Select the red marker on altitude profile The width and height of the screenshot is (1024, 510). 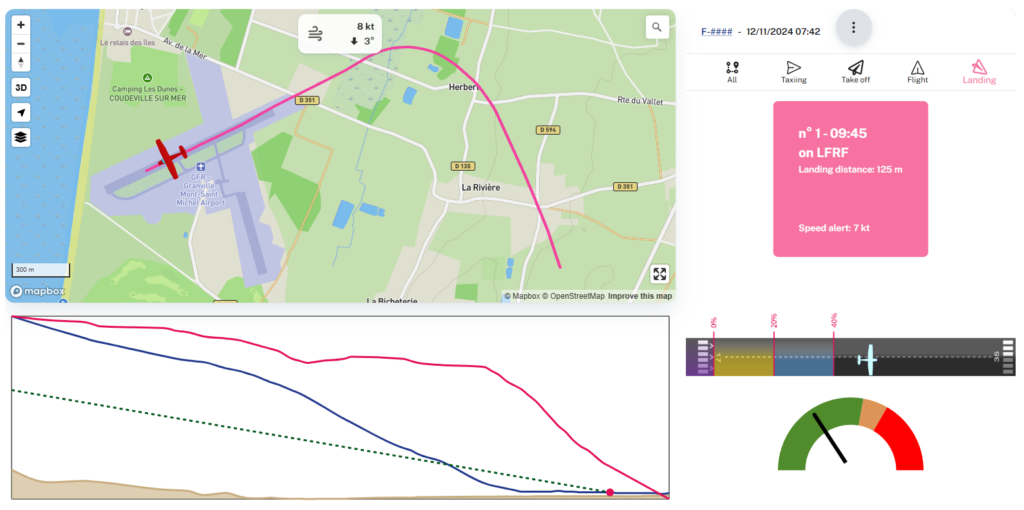[609, 491]
